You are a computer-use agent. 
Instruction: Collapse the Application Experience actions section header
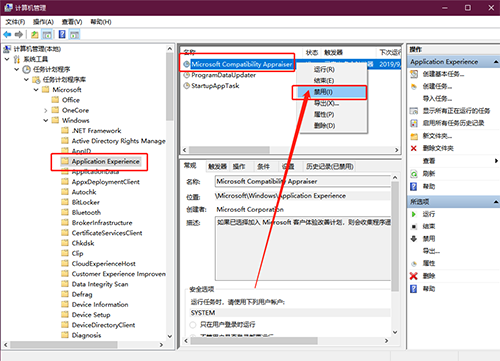click(496, 62)
